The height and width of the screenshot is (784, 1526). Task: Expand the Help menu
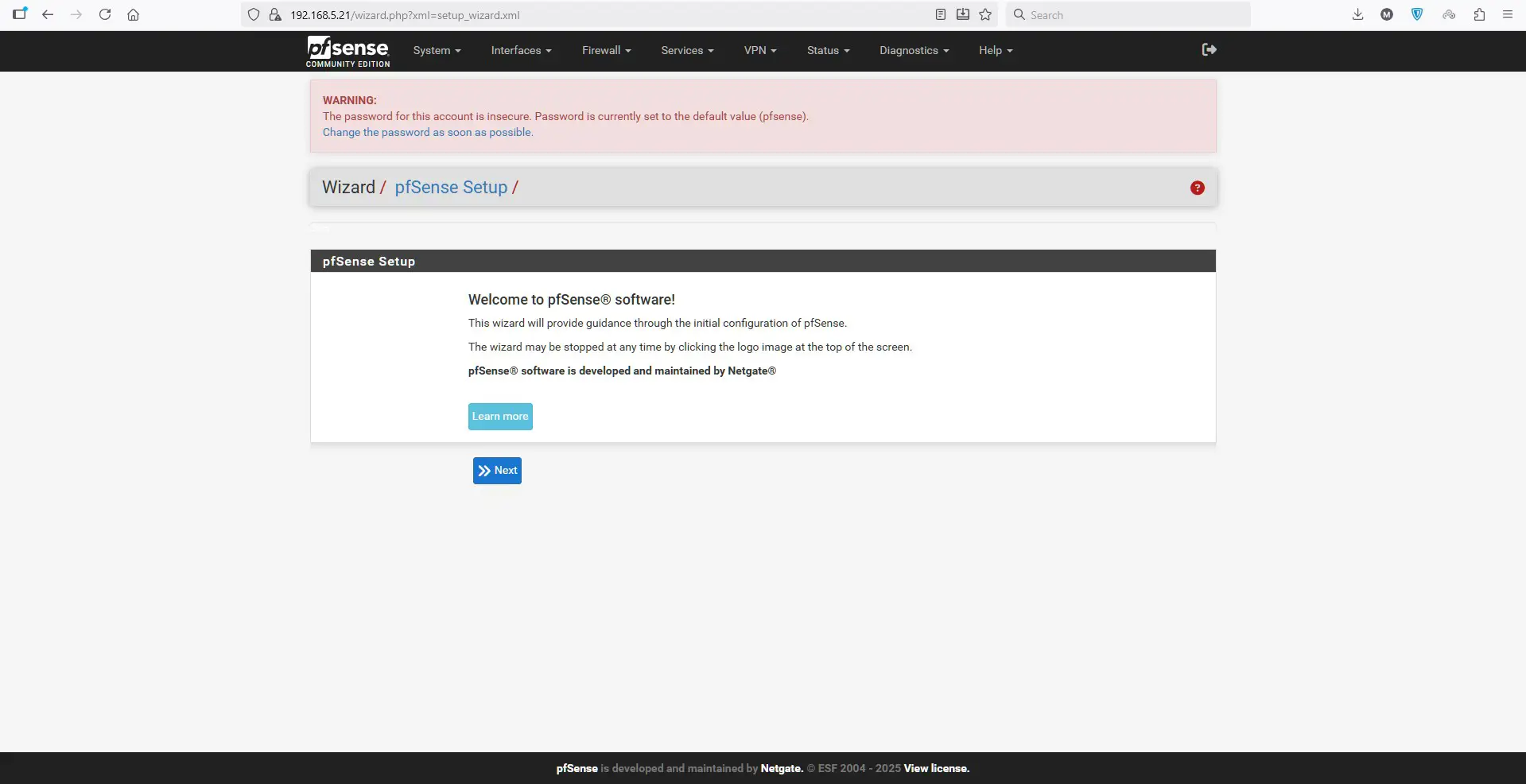pyautogui.click(x=996, y=50)
